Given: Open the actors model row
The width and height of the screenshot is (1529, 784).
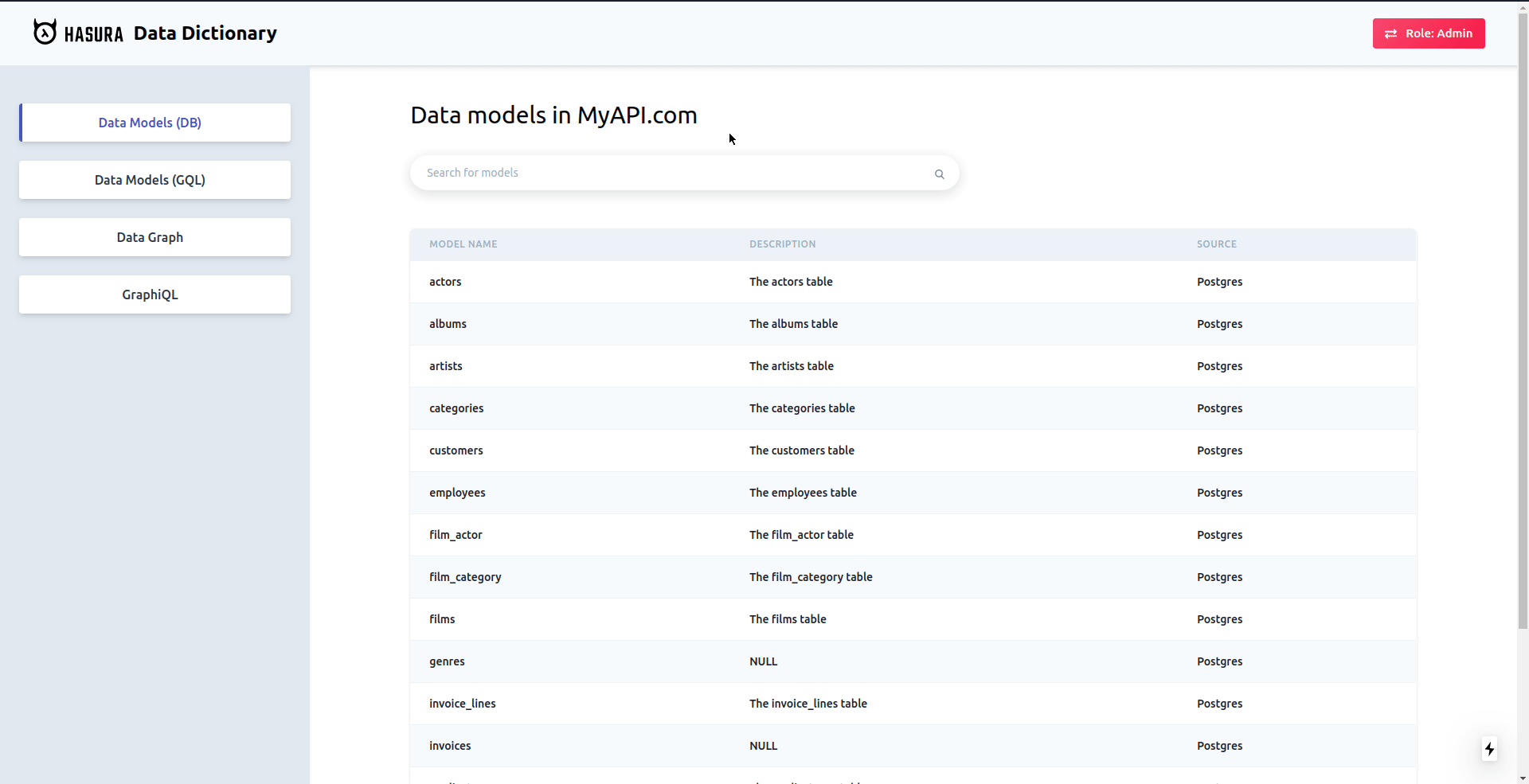Looking at the screenshot, I should [913, 282].
